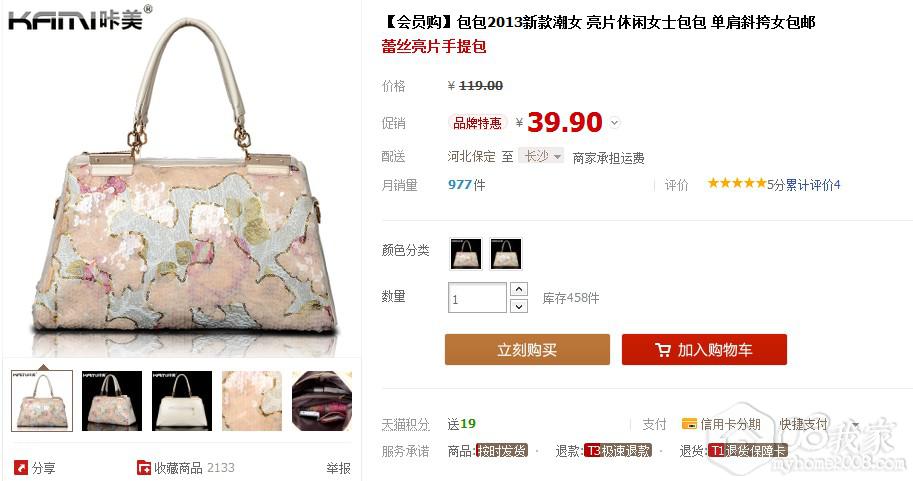Click the 加入购物车 add to cart button

pos(704,349)
